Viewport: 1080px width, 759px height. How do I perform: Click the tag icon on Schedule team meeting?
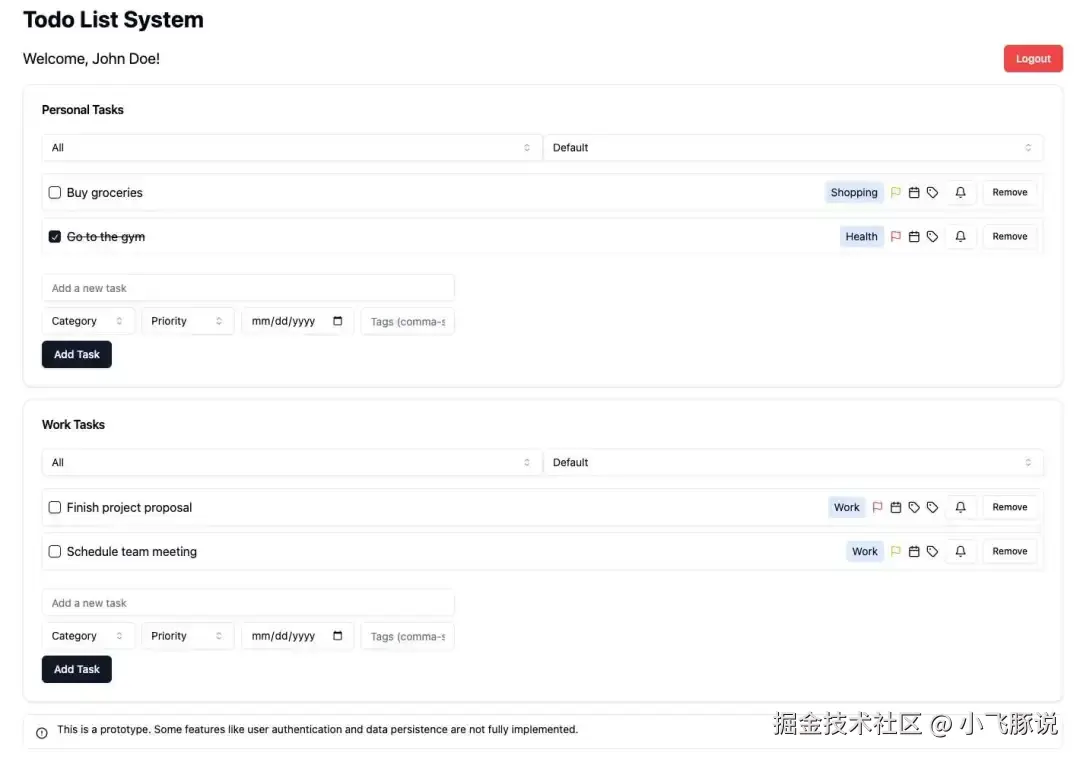[x=932, y=552]
